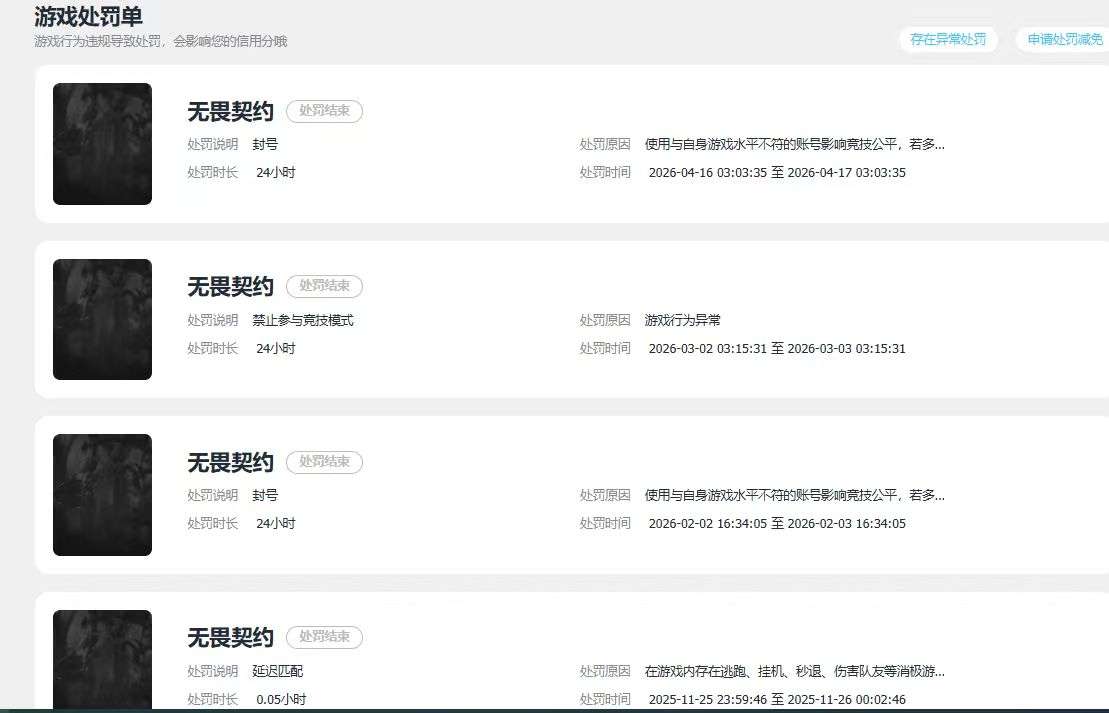1109x713 pixels.
Task: Click the 游戏行为异常 penalty reason
Action: click(683, 320)
